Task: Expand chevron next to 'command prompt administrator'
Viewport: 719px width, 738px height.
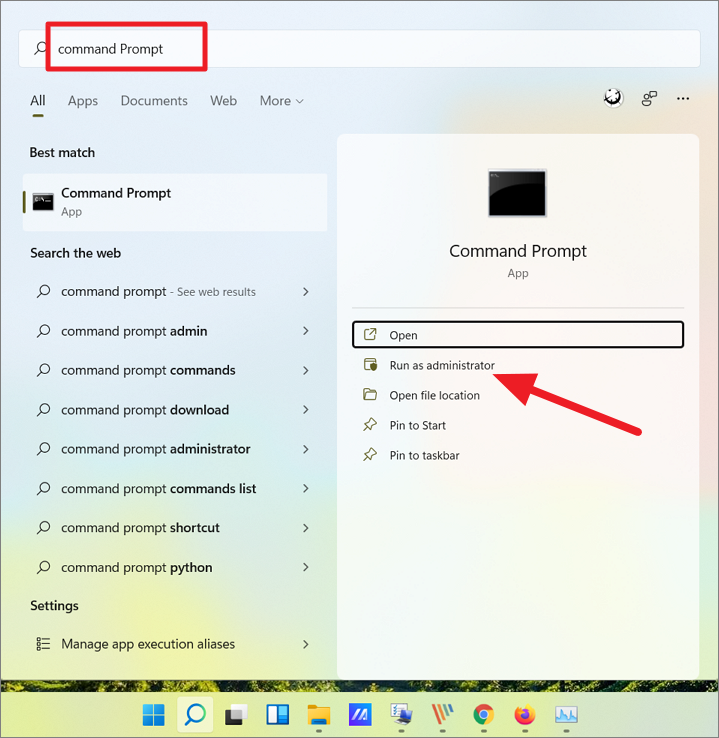Action: click(306, 449)
